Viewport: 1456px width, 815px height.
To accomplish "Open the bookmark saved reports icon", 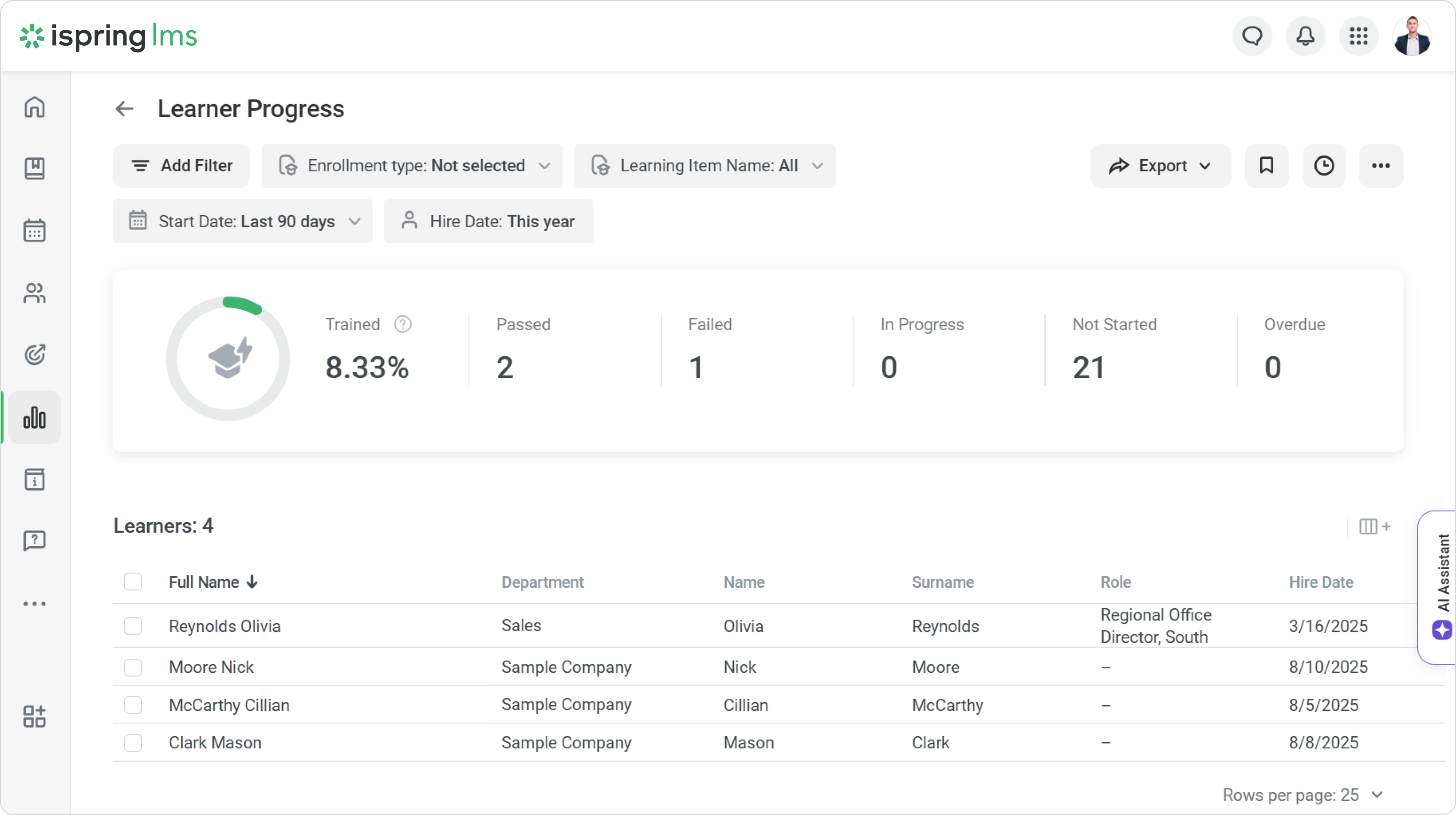I will pyautogui.click(x=1266, y=166).
